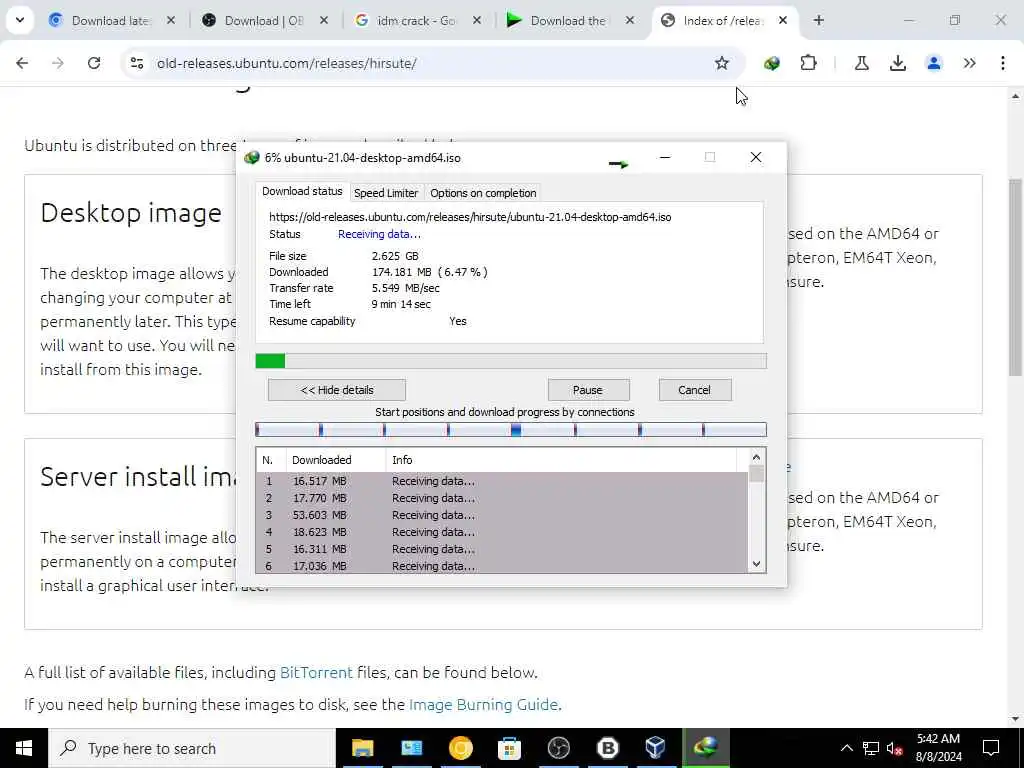1024x768 pixels.
Task: Open Chrome downloads tray icon
Action: pyautogui.click(x=898, y=63)
